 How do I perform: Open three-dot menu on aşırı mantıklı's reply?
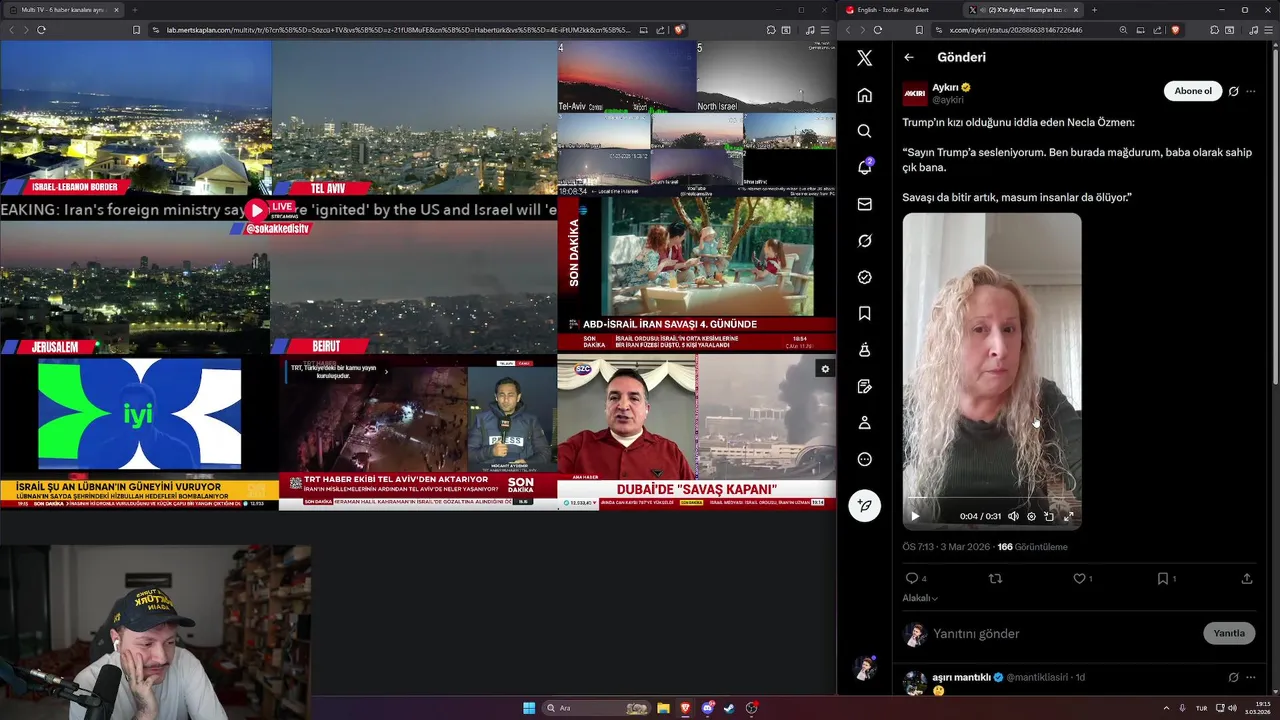pyautogui.click(x=1250, y=677)
